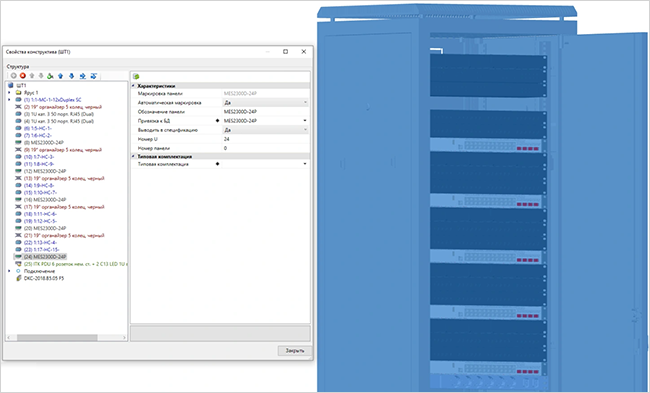This screenshot has width=650, height=393.
Task: Collapse the Типовая комплектация section header
Action: [x=134, y=156]
